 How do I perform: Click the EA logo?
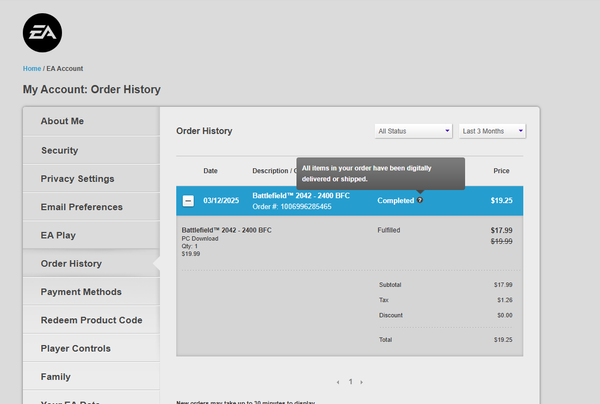tap(42, 35)
